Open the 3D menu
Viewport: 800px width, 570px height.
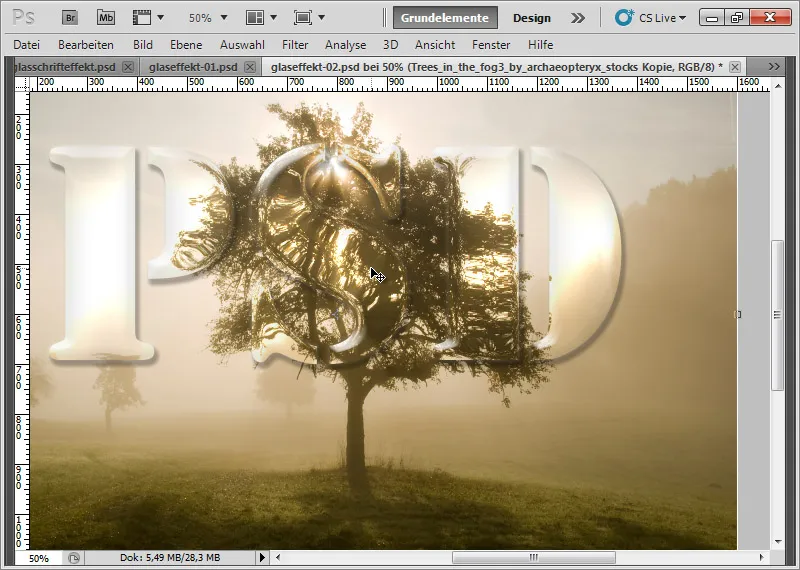tap(390, 45)
